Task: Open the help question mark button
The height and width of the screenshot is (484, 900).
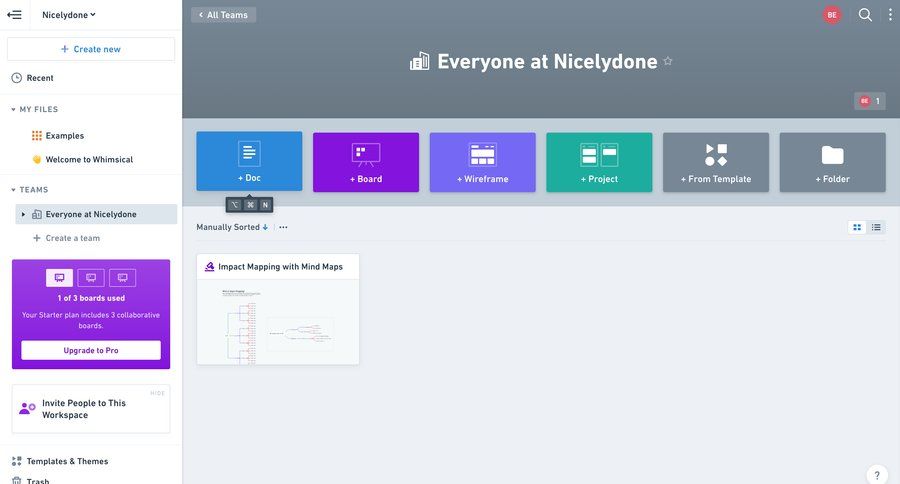Action: click(x=876, y=475)
